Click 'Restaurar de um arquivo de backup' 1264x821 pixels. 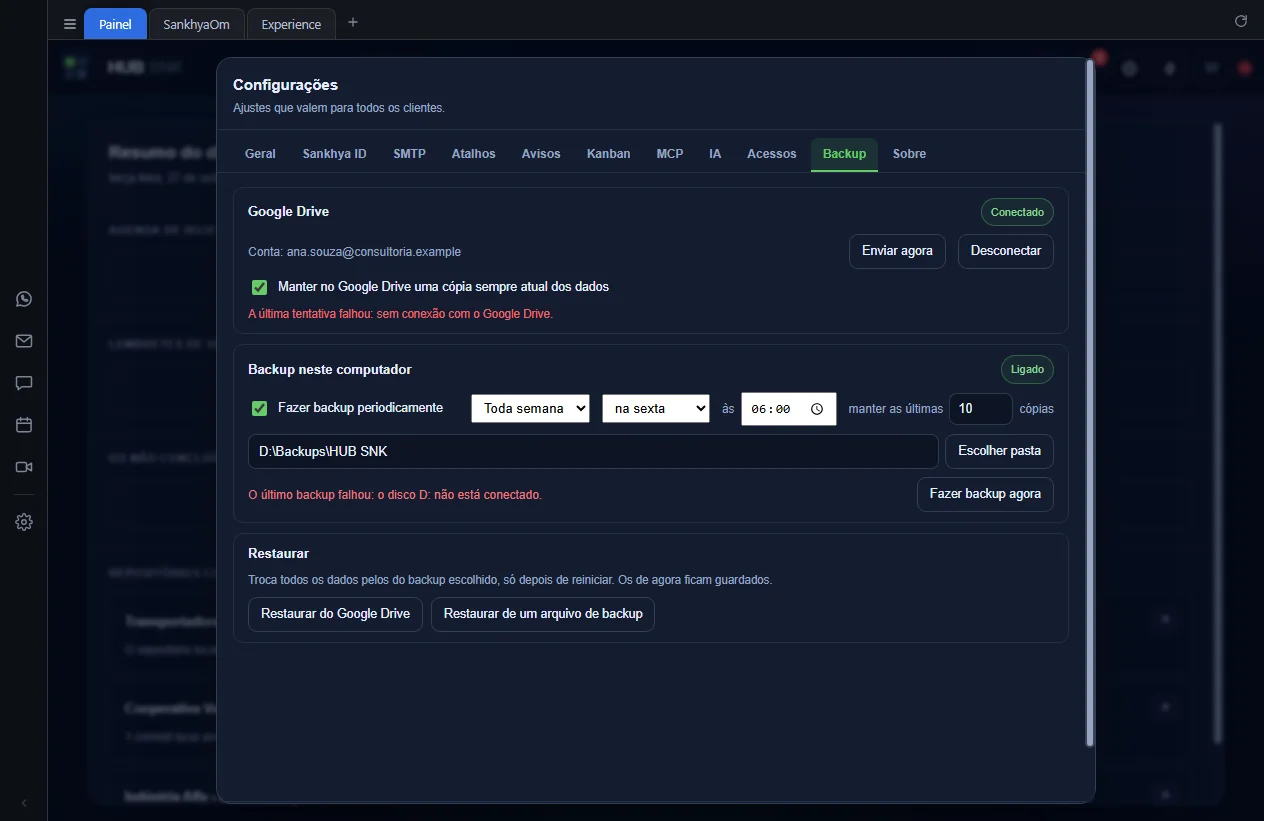click(x=543, y=614)
